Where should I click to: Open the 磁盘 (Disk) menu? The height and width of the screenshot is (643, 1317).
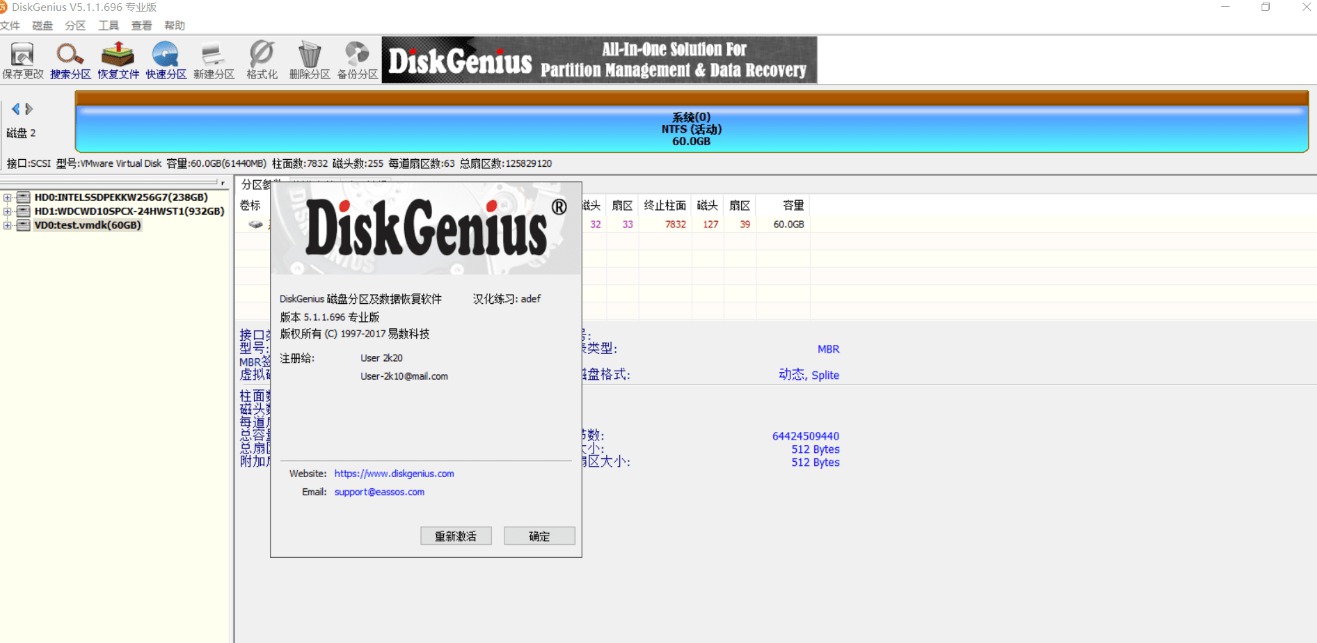point(43,25)
